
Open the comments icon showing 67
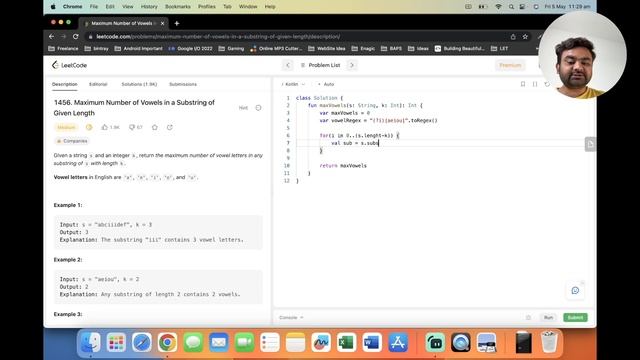(x=136, y=127)
